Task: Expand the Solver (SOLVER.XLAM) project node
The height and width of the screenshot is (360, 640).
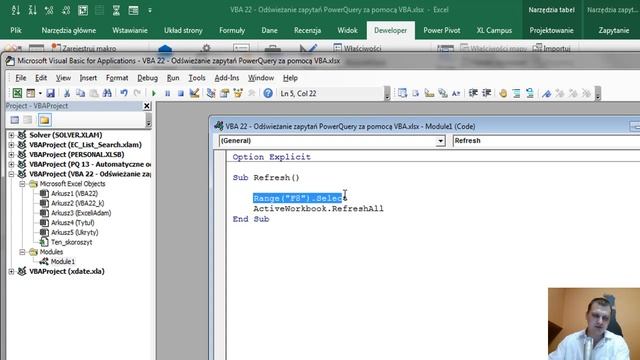Action: click(x=11, y=135)
